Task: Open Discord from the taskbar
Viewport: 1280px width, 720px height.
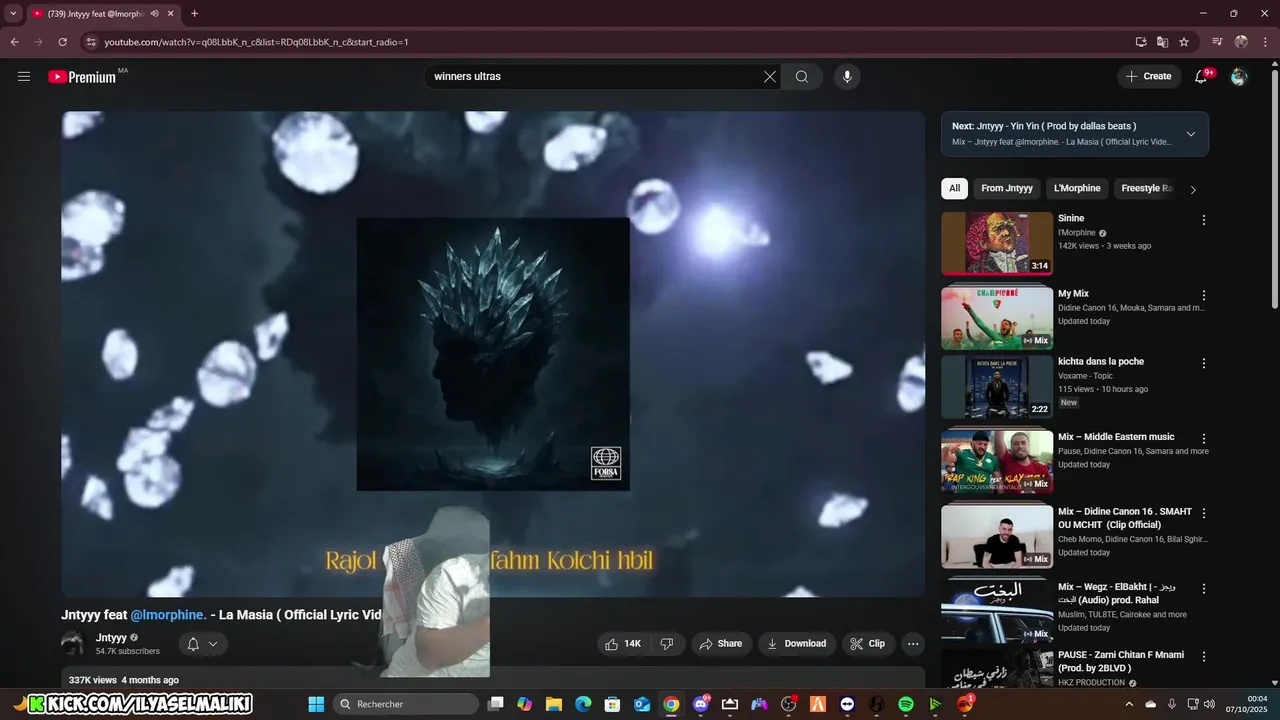Action: point(701,704)
